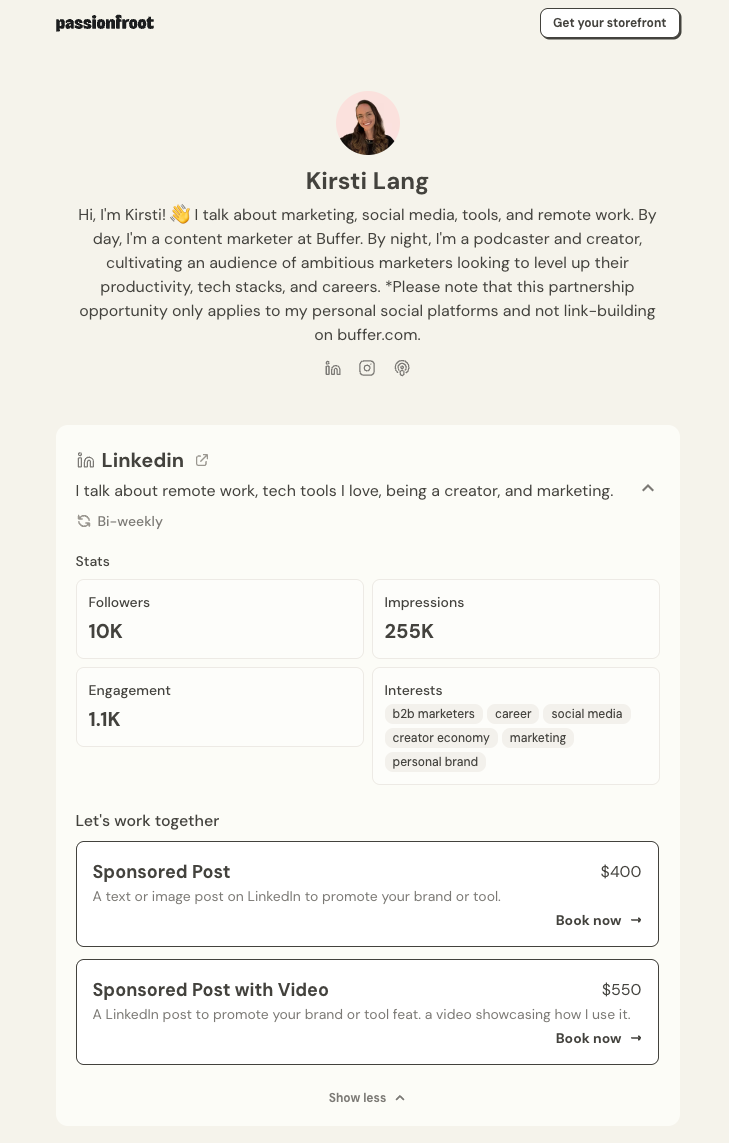Screen dimensions: 729x1143
Task: Click the external link icon beside Linkedin heading
Action: point(202,460)
